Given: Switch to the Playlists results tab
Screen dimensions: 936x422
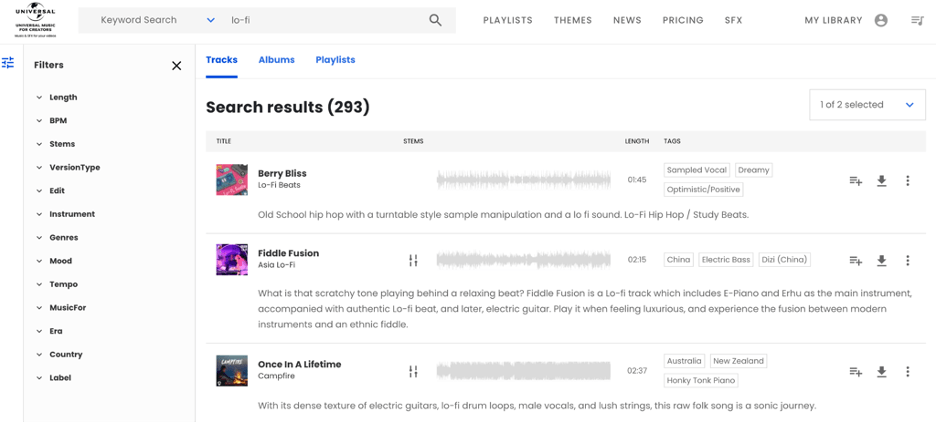Looking at the screenshot, I should [x=335, y=60].
